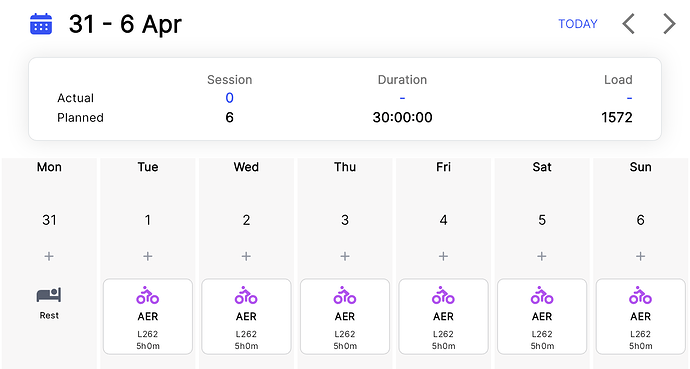690x369 pixels.
Task: Open Wednesday's AER cycling workout card
Action: 246,316
